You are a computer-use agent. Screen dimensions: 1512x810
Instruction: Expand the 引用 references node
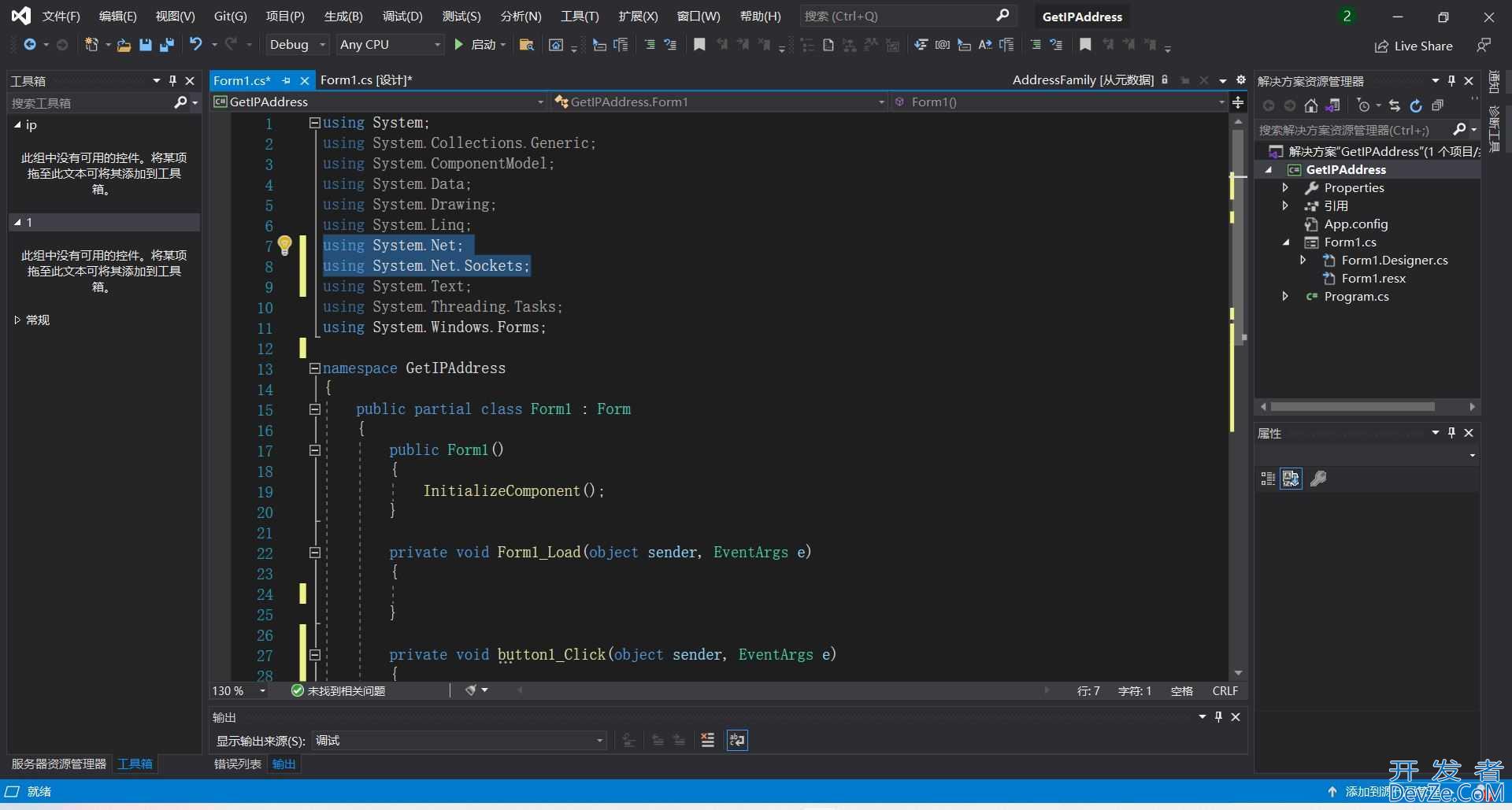click(x=1285, y=205)
